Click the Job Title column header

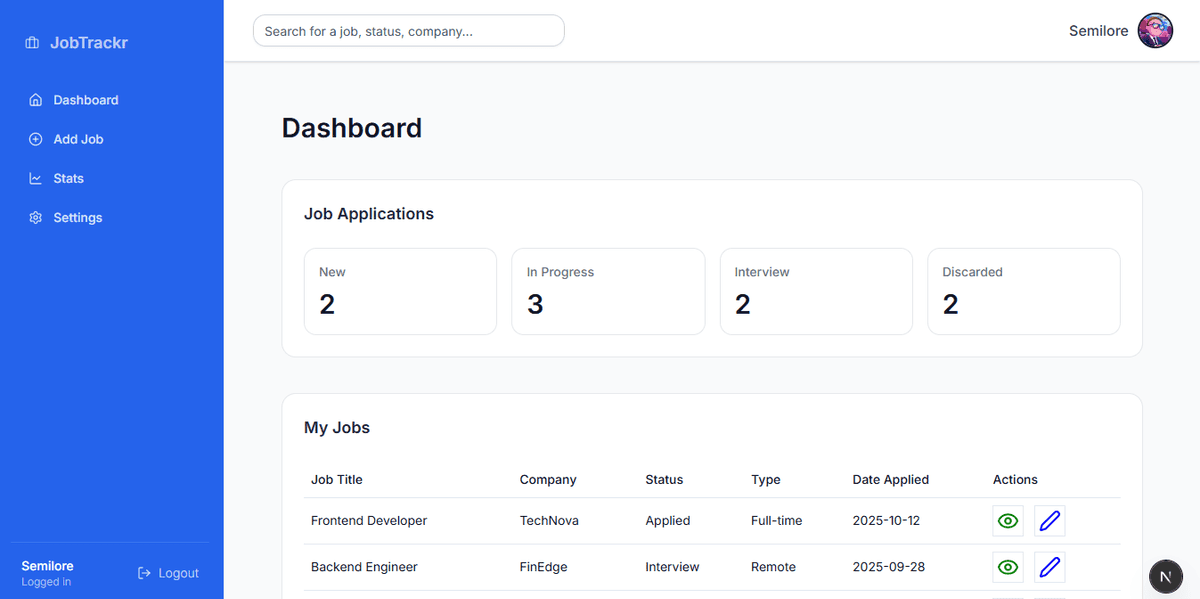pyautogui.click(x=337, y=480)
